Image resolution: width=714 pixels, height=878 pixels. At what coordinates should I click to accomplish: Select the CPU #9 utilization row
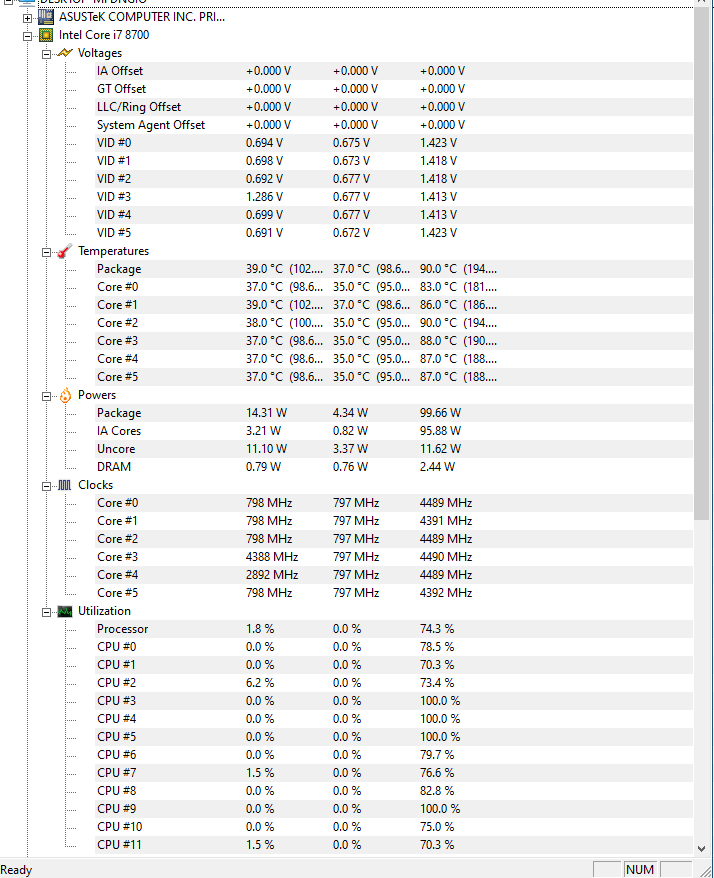point(394,809)
